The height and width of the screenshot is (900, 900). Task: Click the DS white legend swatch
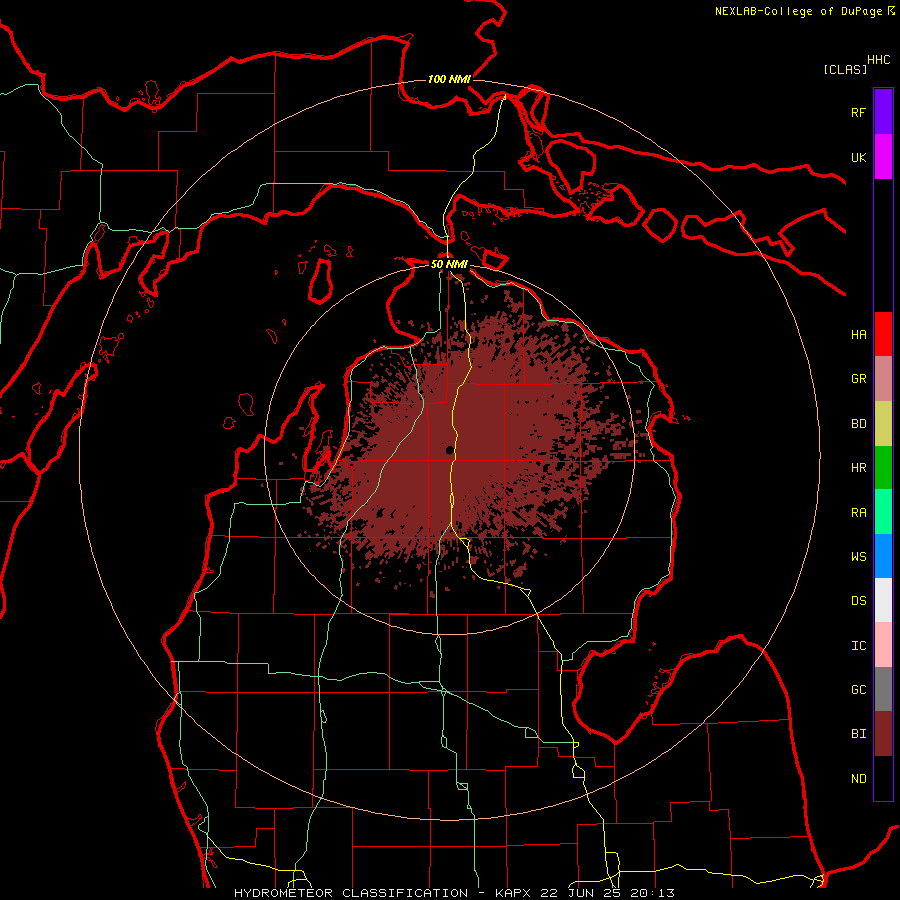pyautogui.click(x=883, y=600)
